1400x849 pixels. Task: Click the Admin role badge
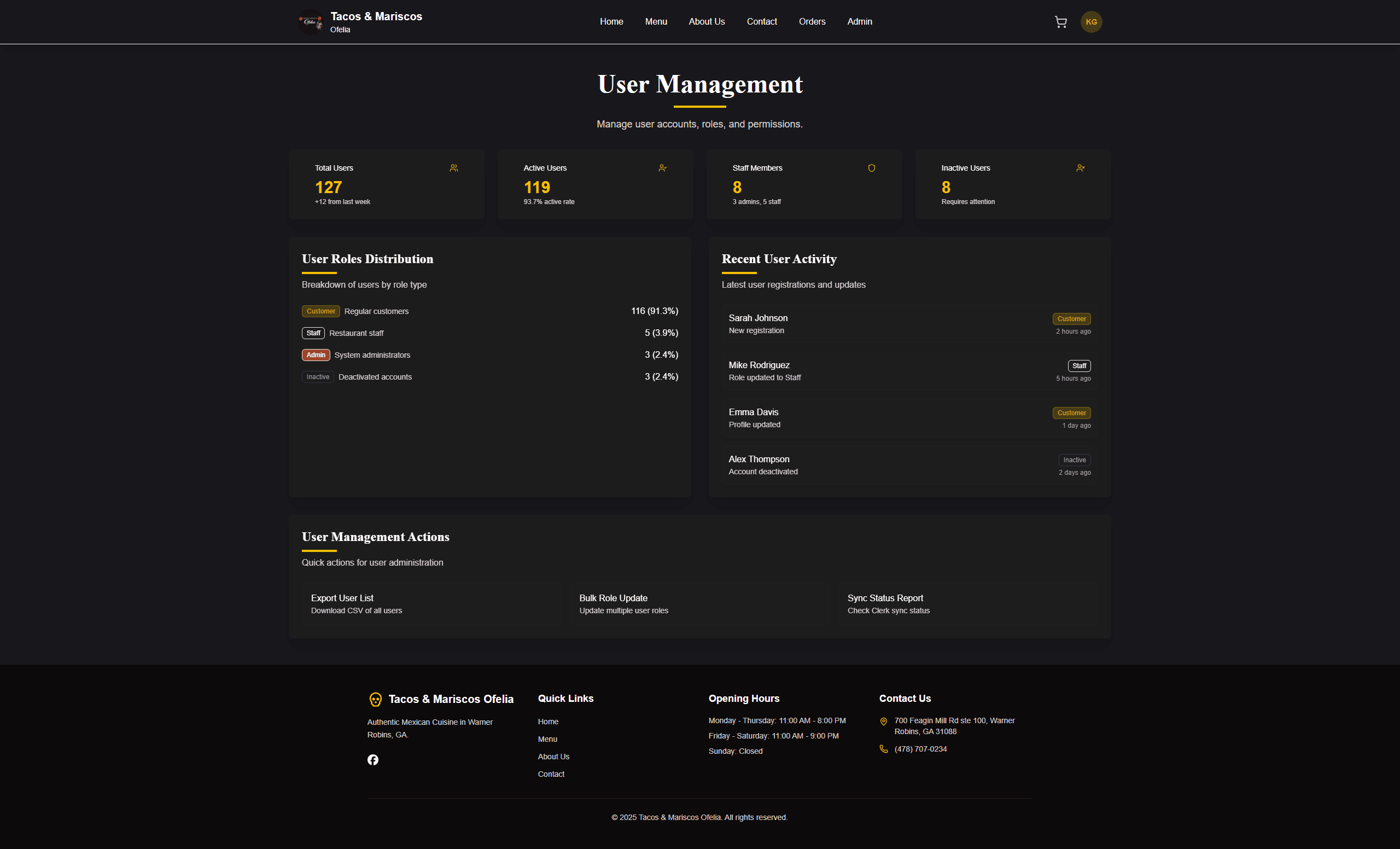[316, 355]
